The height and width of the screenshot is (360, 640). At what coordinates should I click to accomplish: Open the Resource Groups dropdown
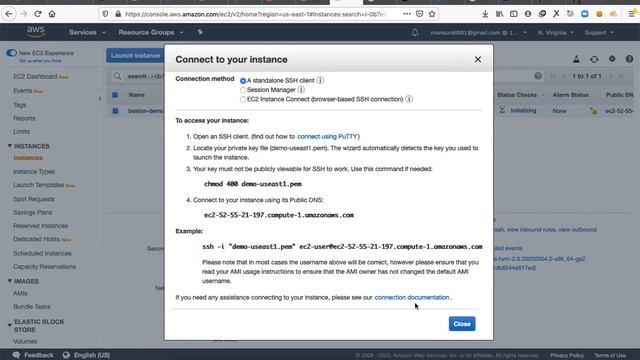pyautogui.click(x=151, y=32)
